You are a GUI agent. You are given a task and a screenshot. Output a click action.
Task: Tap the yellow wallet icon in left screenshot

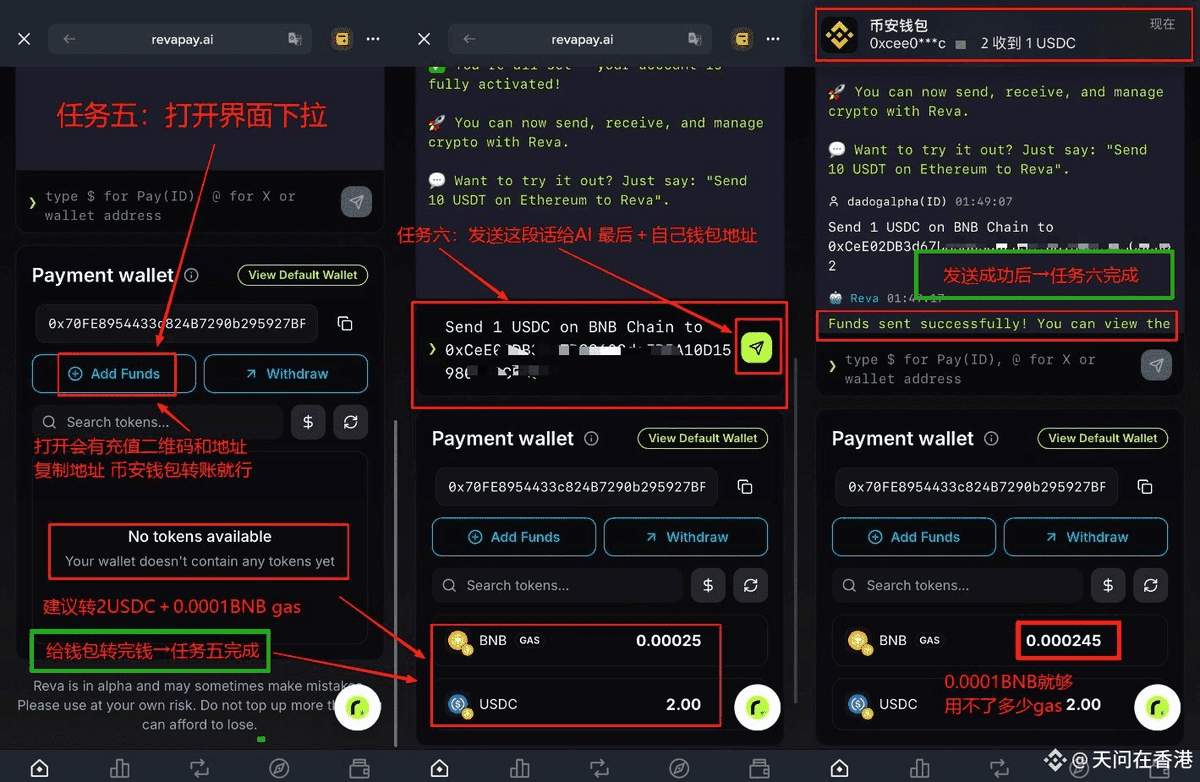point(342,39)
